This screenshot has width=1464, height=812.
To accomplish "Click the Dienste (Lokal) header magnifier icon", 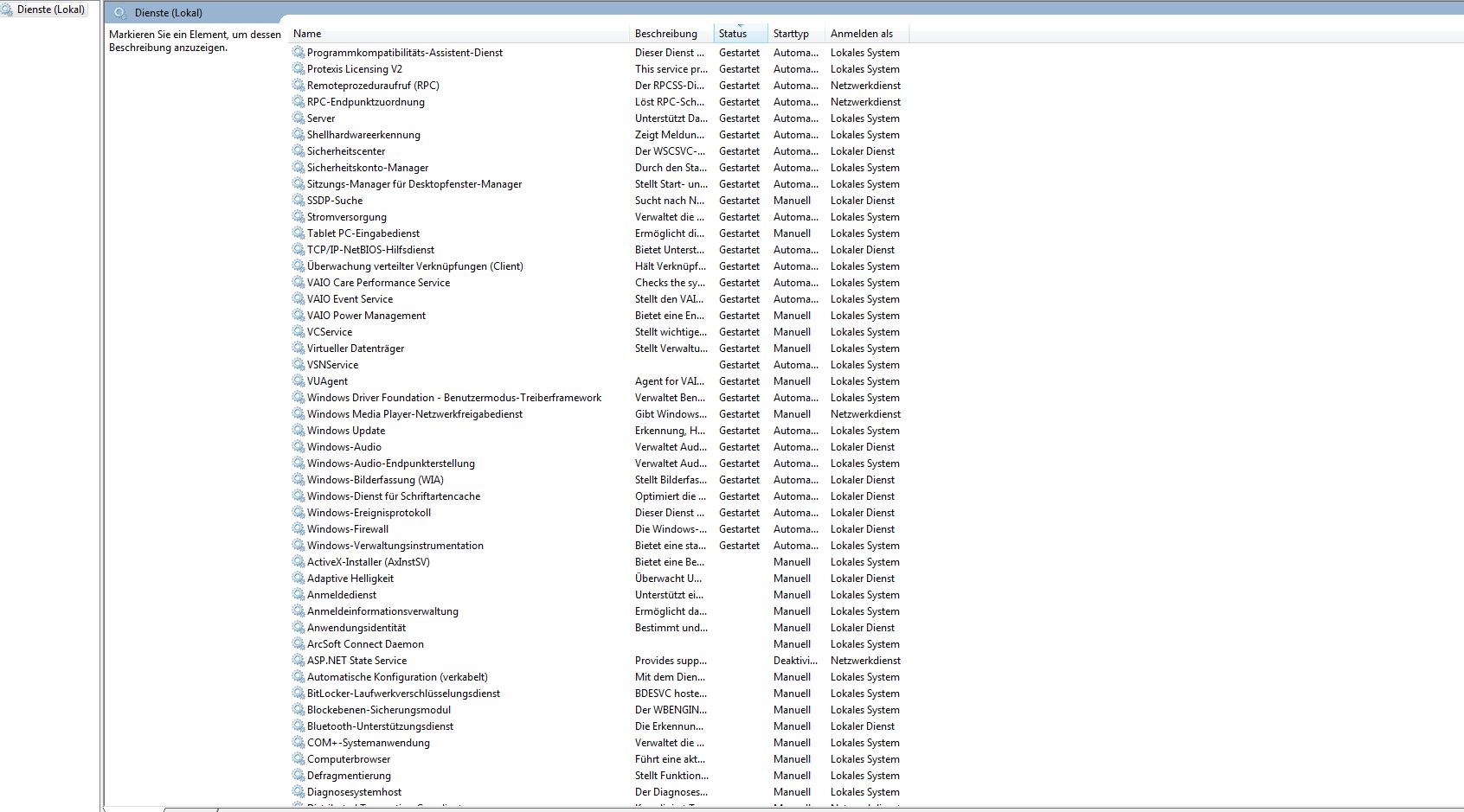I will [121, 13].
